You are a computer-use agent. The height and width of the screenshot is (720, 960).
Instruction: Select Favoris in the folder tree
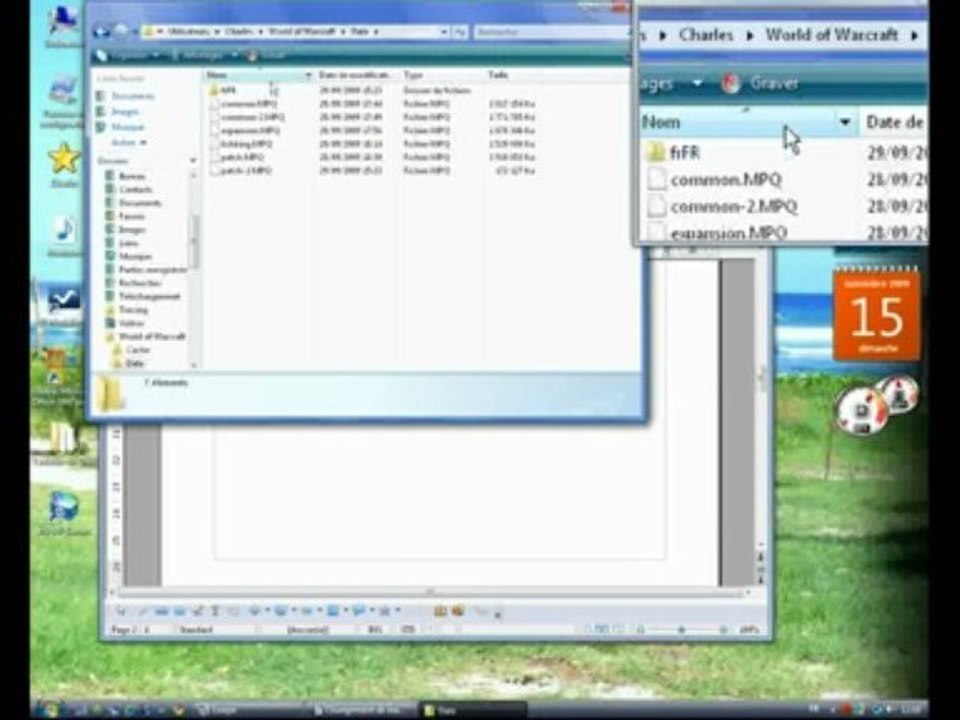point(126,216)
